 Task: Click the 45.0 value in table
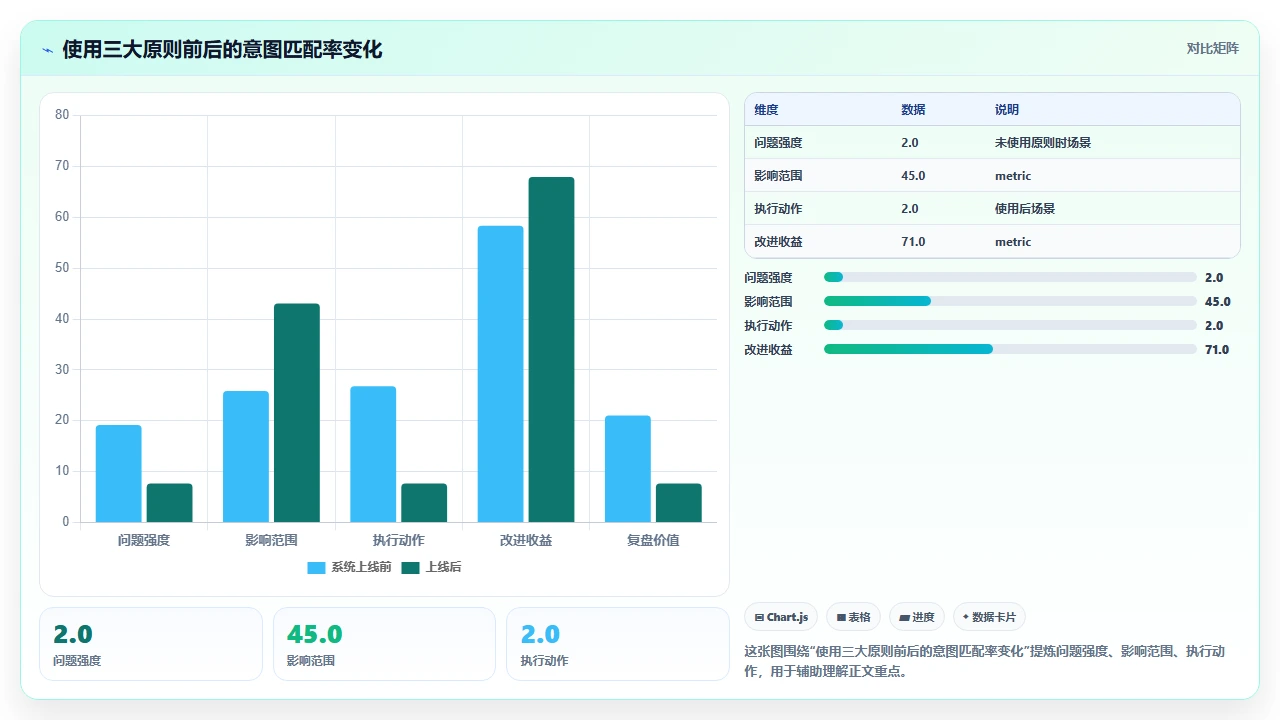(913, 175)
